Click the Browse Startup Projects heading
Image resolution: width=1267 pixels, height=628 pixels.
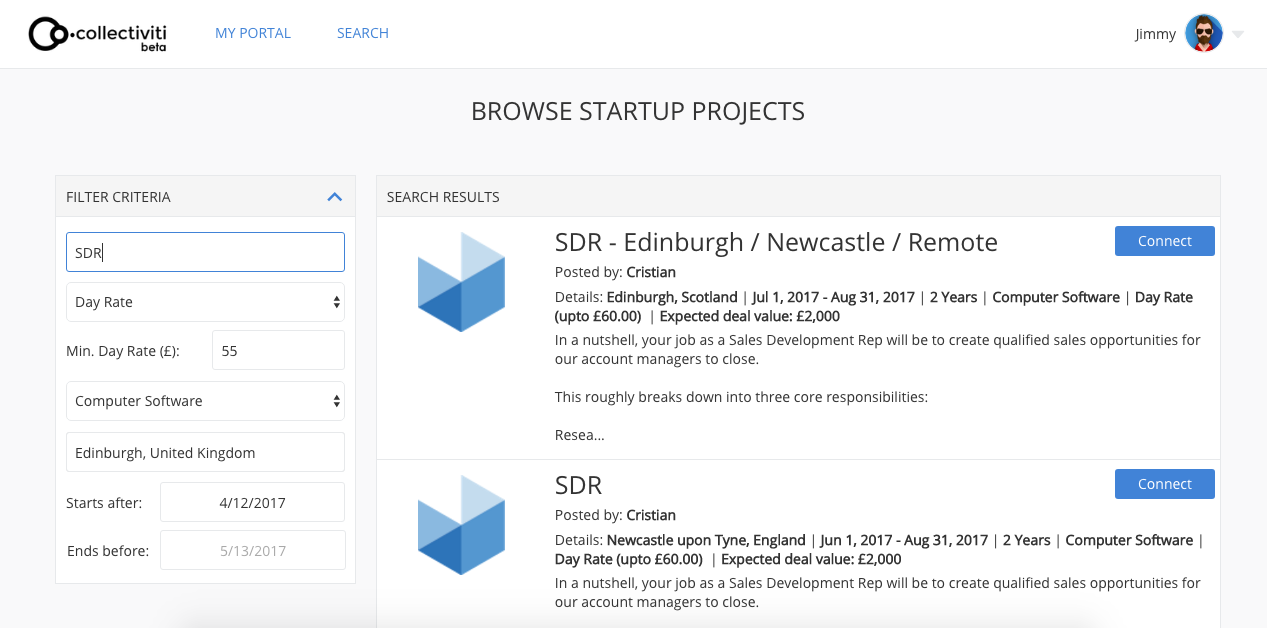click(x=638, y=111)
